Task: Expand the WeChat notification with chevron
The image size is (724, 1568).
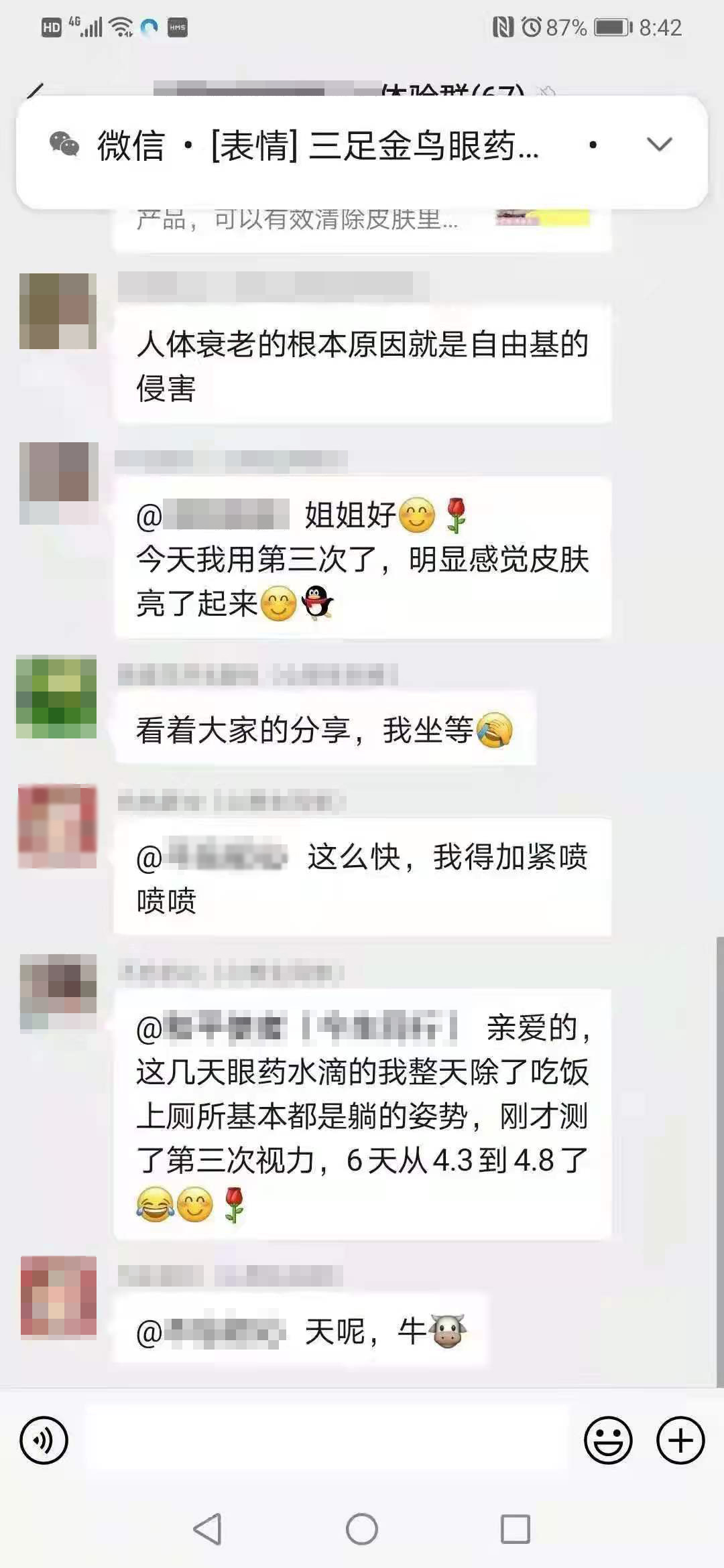Action: pyautogui.click(x=659, y=144)
